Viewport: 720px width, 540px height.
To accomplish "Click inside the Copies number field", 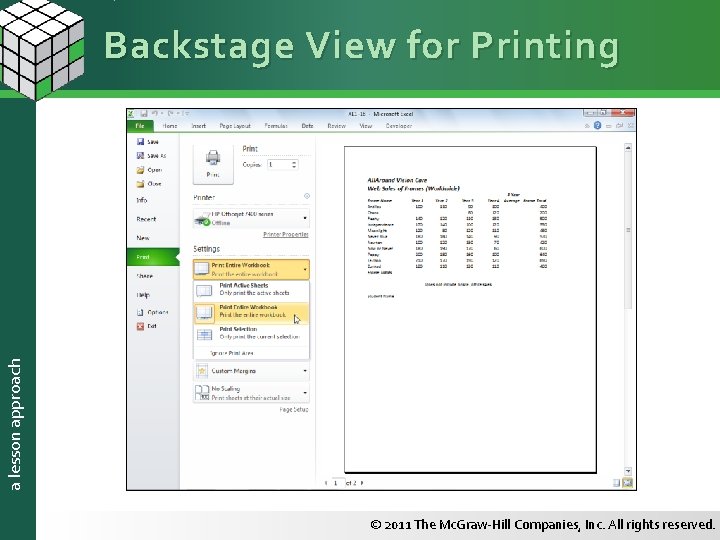I will tap(279, 164).
